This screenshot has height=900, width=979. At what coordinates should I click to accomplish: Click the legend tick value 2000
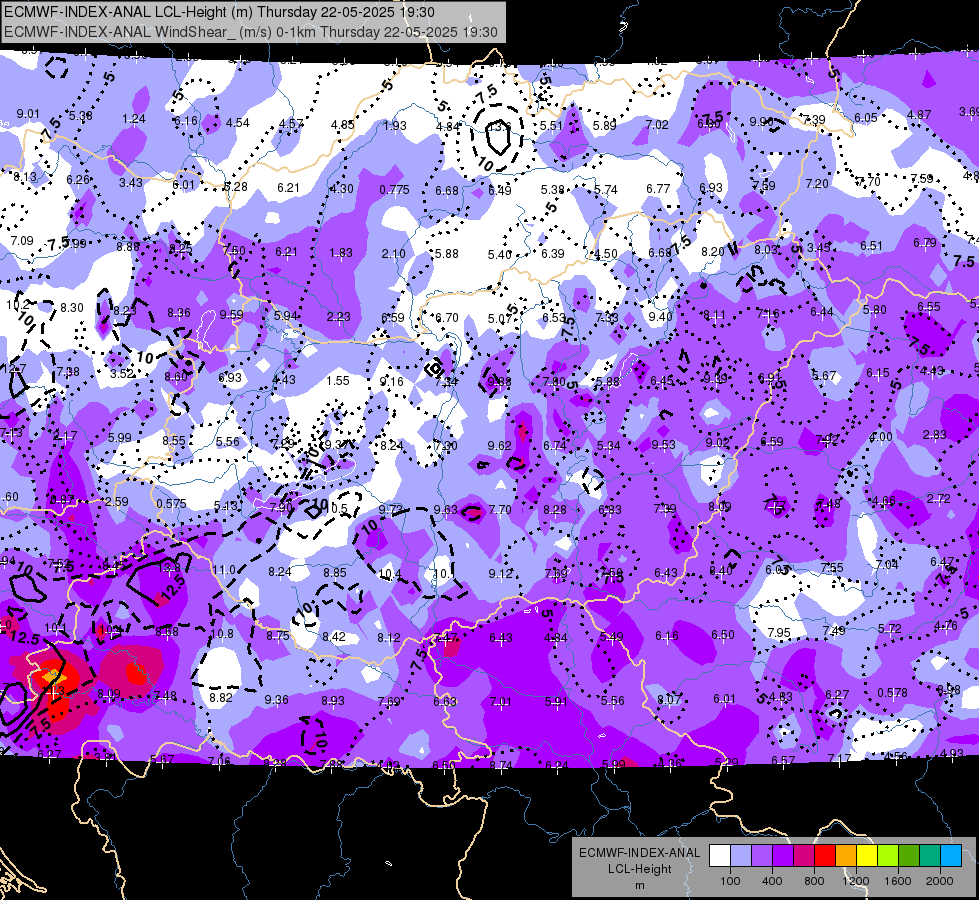coord(940,881)
